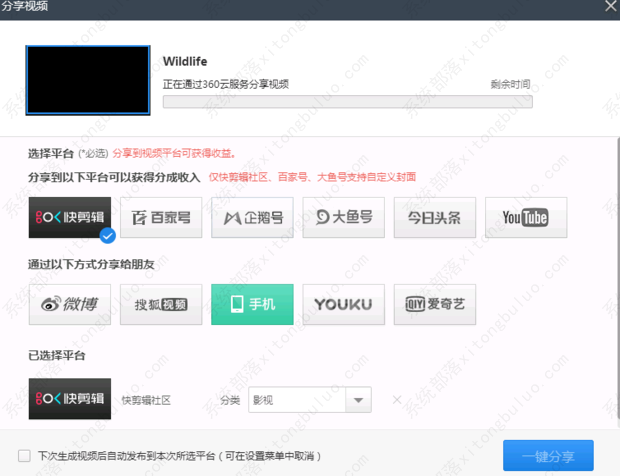Click the red 分享到视频平台可获得收益 text
This screenshot has height=476, width=620.
(174, 153)
